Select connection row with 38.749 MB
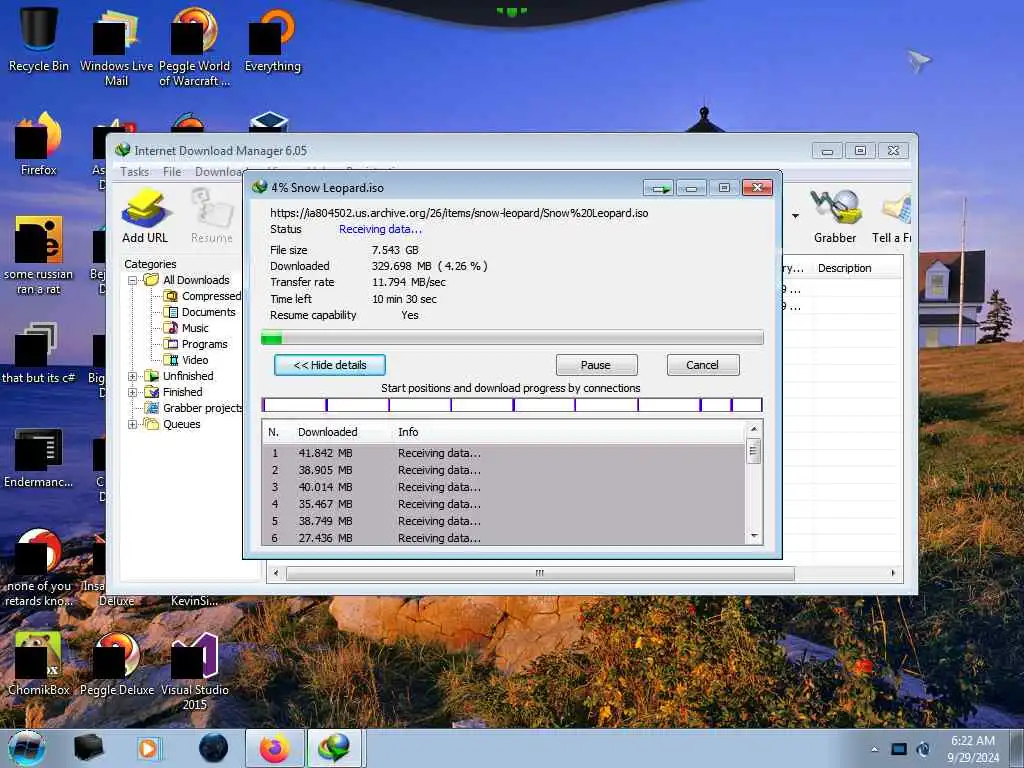The width and height of the screenshot is (1024, 768). tap(504, 521)
